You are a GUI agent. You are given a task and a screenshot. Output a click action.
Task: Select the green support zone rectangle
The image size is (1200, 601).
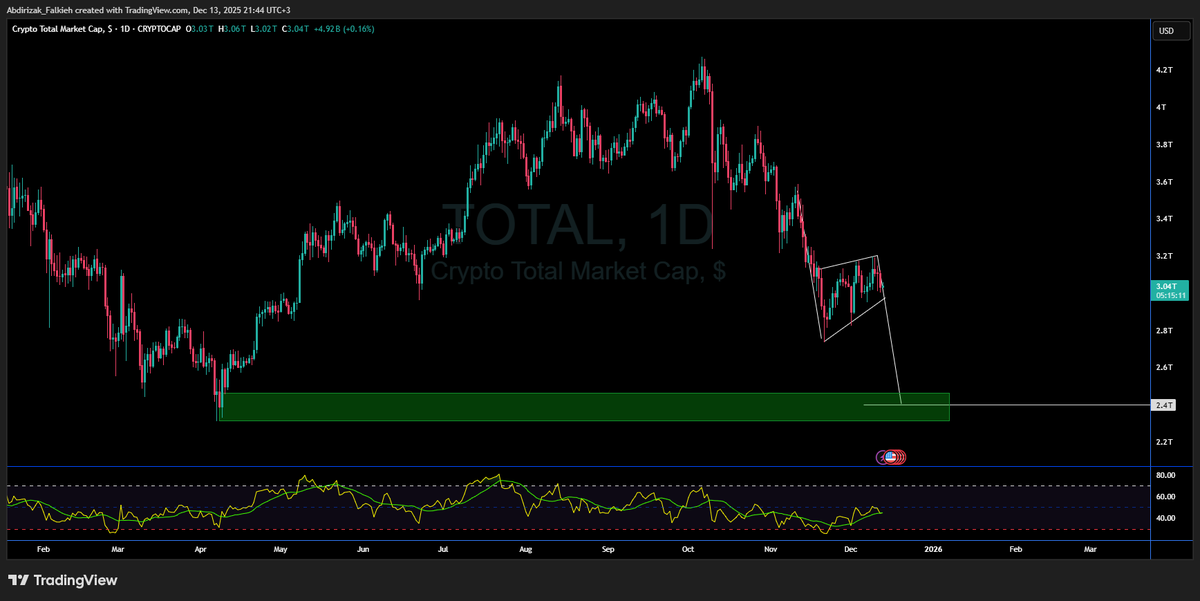pyautogui.click(x=584, y=407)
